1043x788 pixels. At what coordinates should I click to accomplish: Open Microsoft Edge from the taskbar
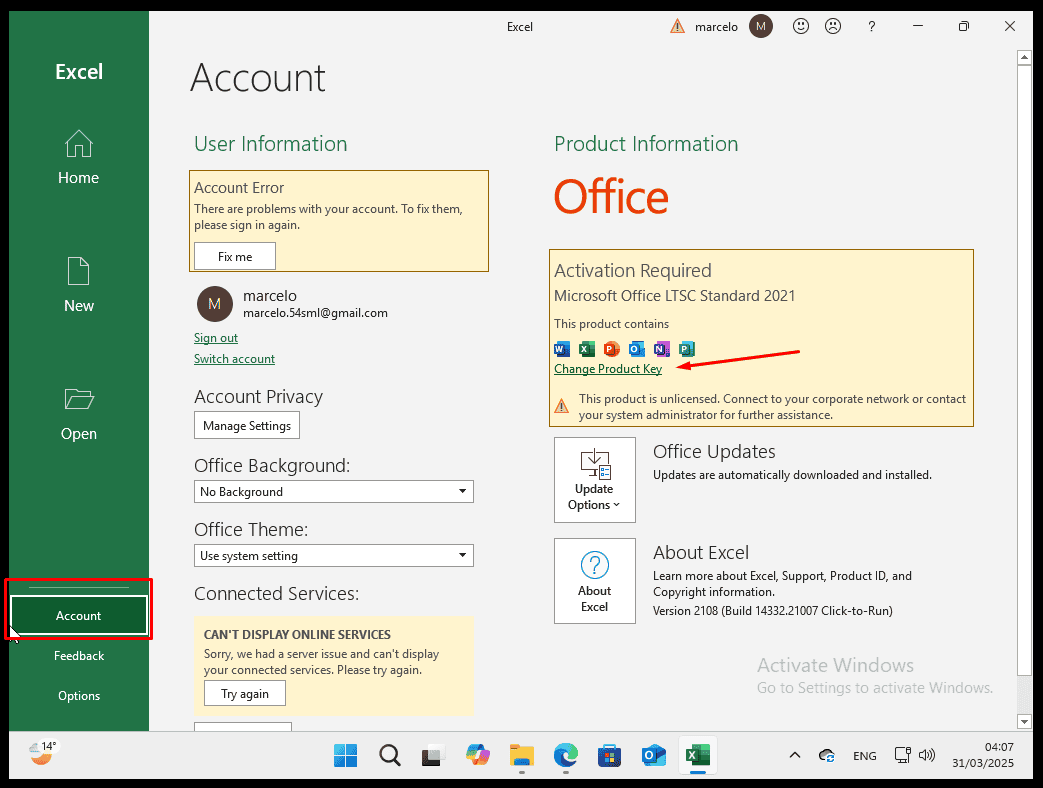(x=565, y=756)
